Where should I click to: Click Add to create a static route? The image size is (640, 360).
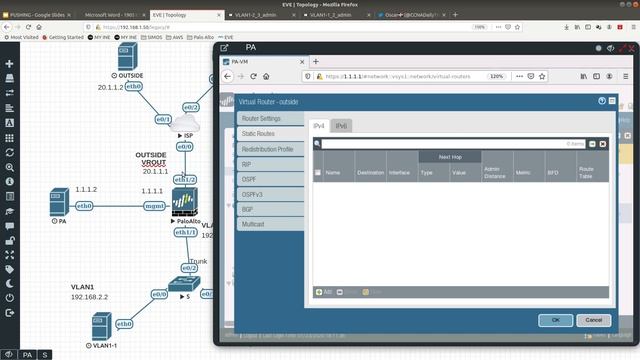point(324,292)
